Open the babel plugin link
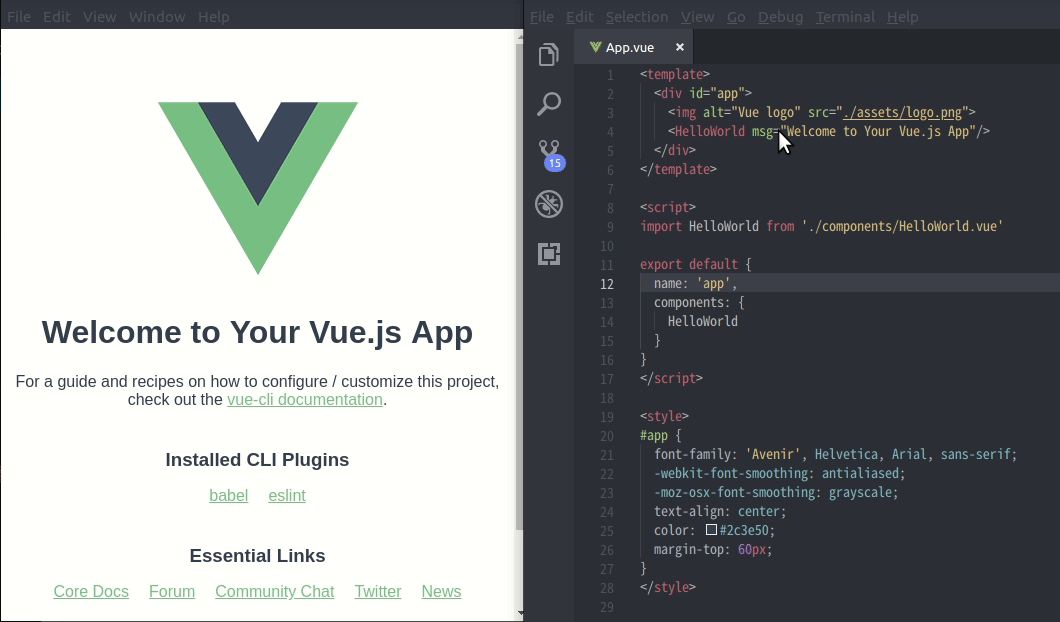The height and width of the screenshot is (622, 1060). pos(228,496)
